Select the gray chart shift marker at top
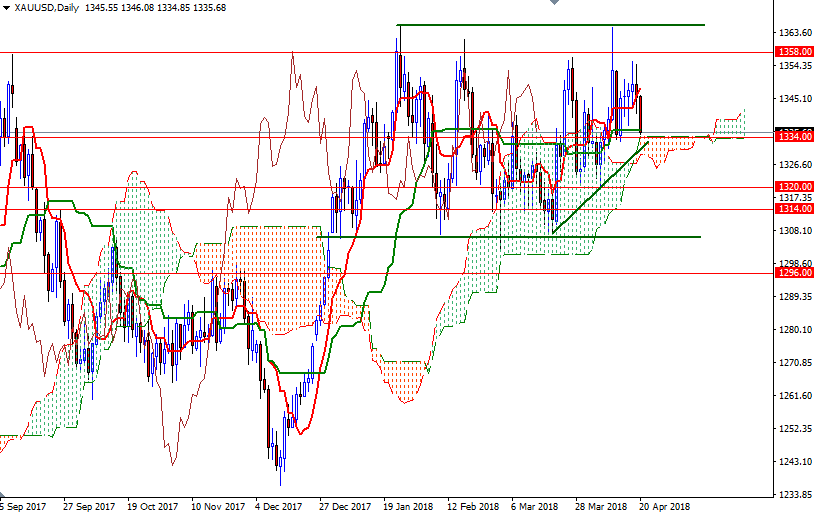The image size is (814, 514). [554, 2]
